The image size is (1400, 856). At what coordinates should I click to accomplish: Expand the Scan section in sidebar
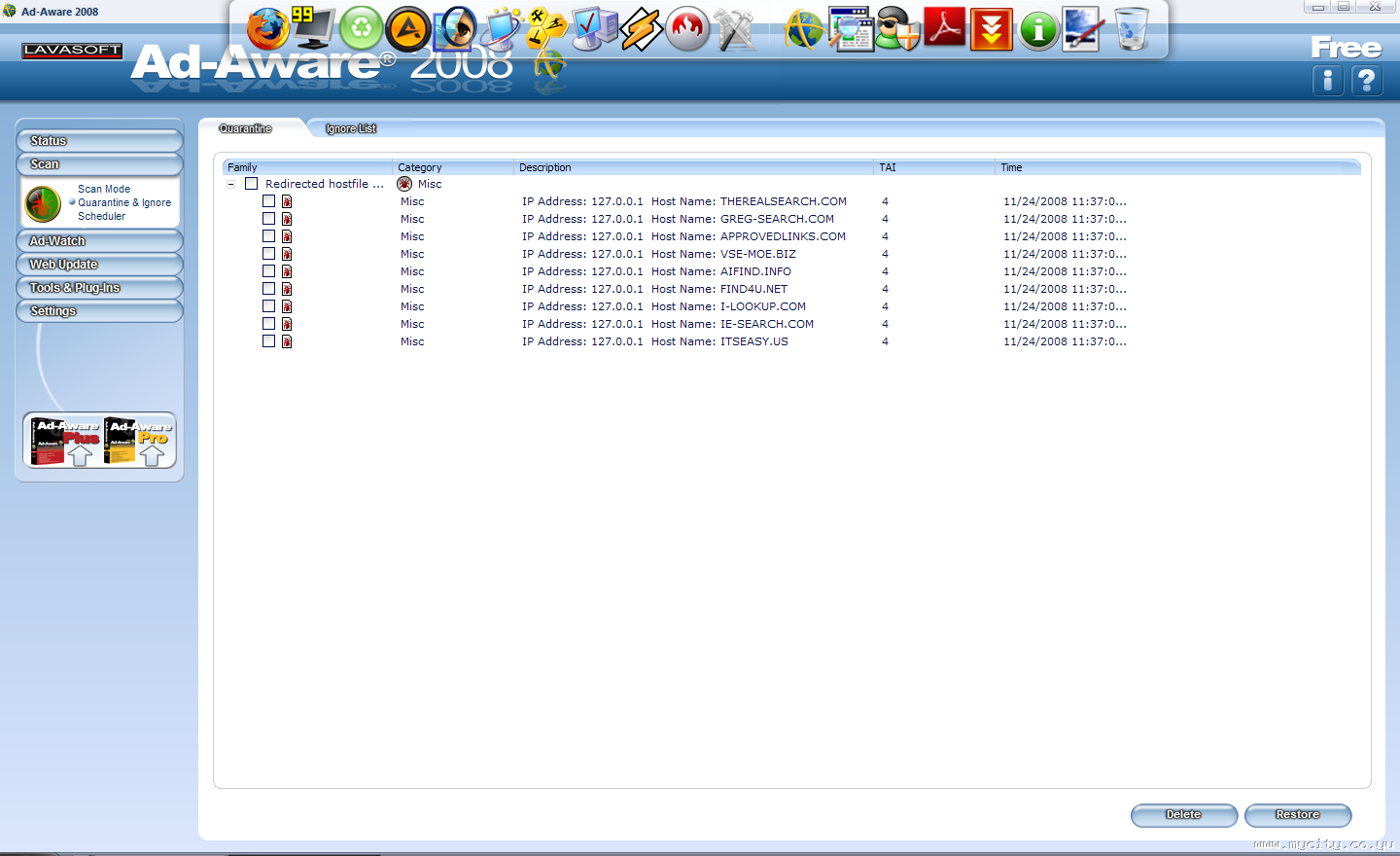pos(99,164)
